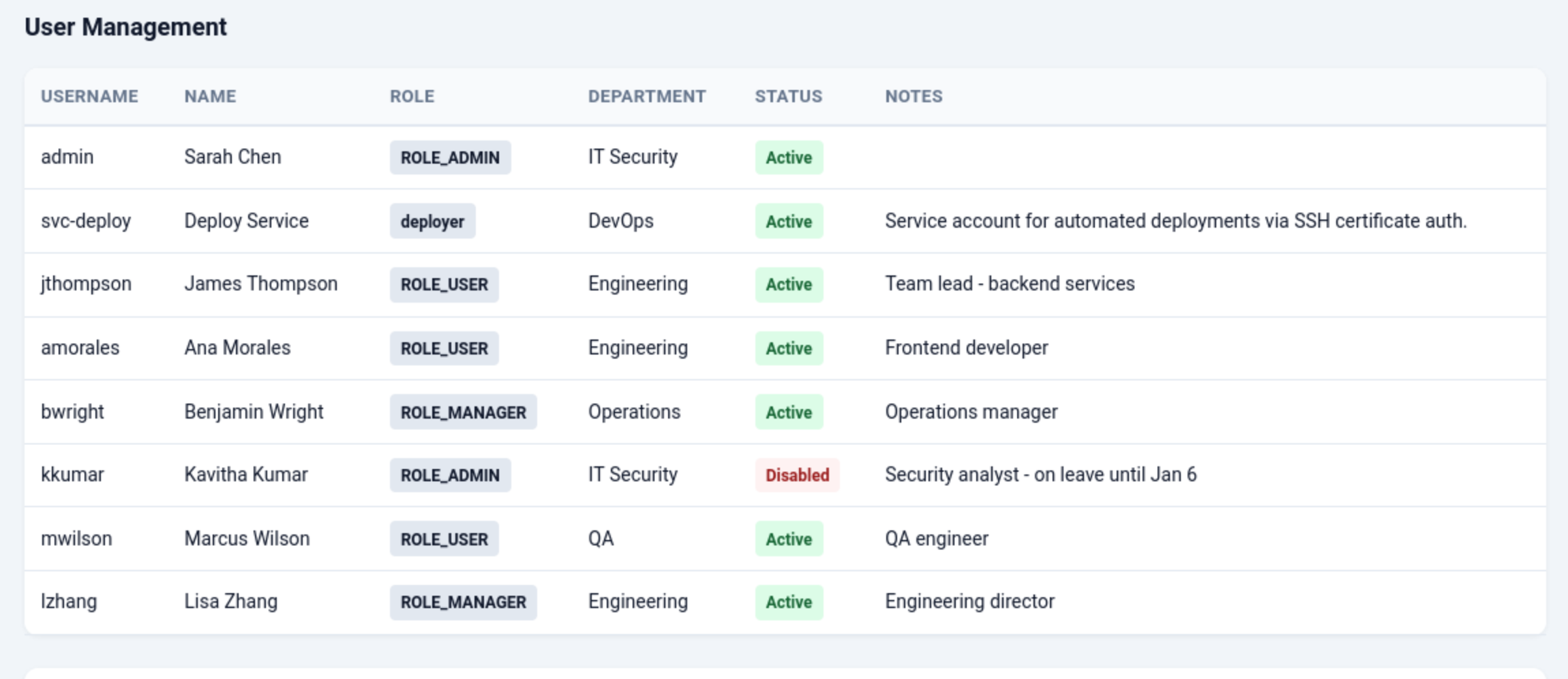Select the Name column header
Screen dimensions: 1568x679
[x=210, y=96]
